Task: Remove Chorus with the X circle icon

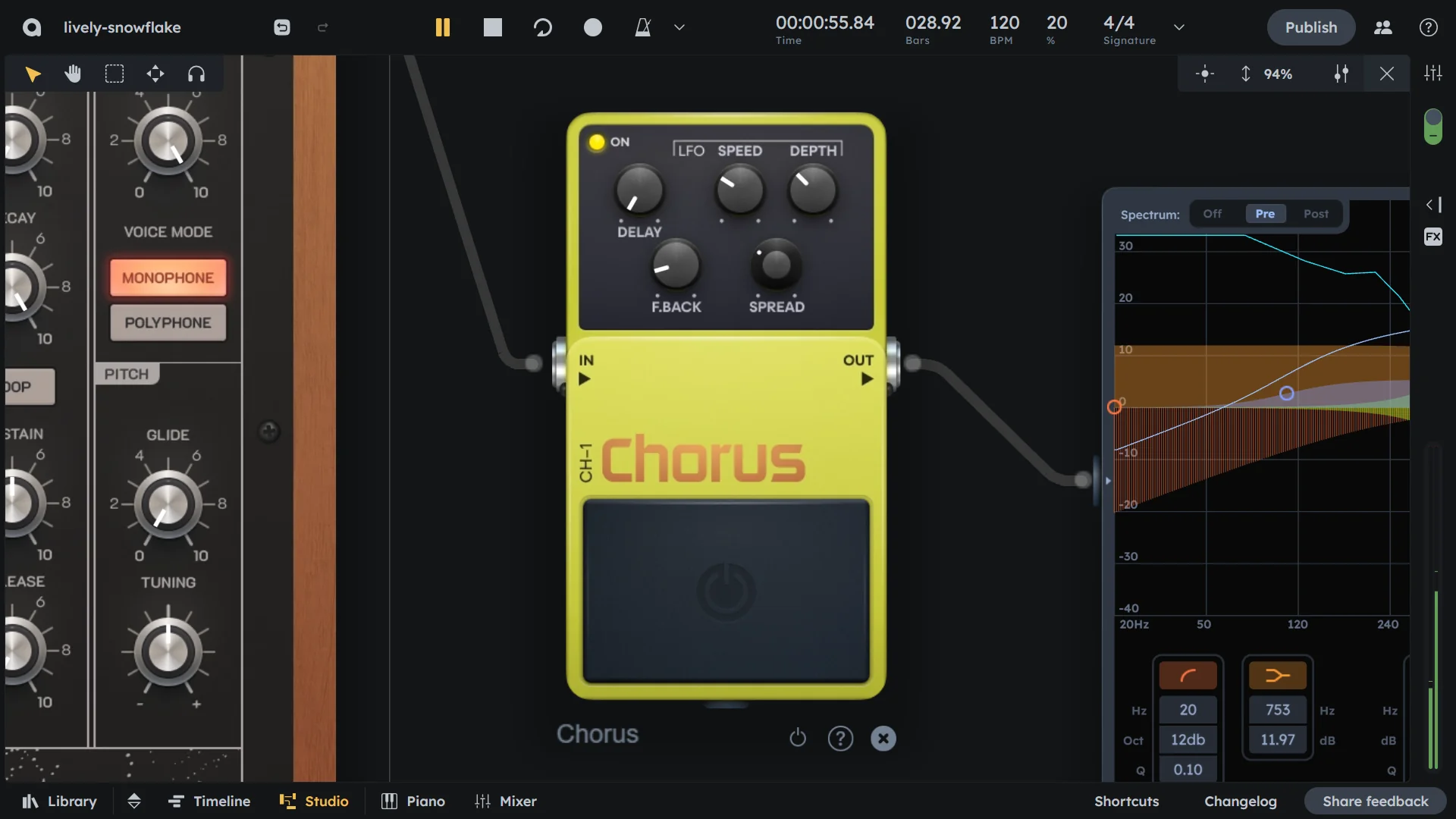Action: pos(883,738)
